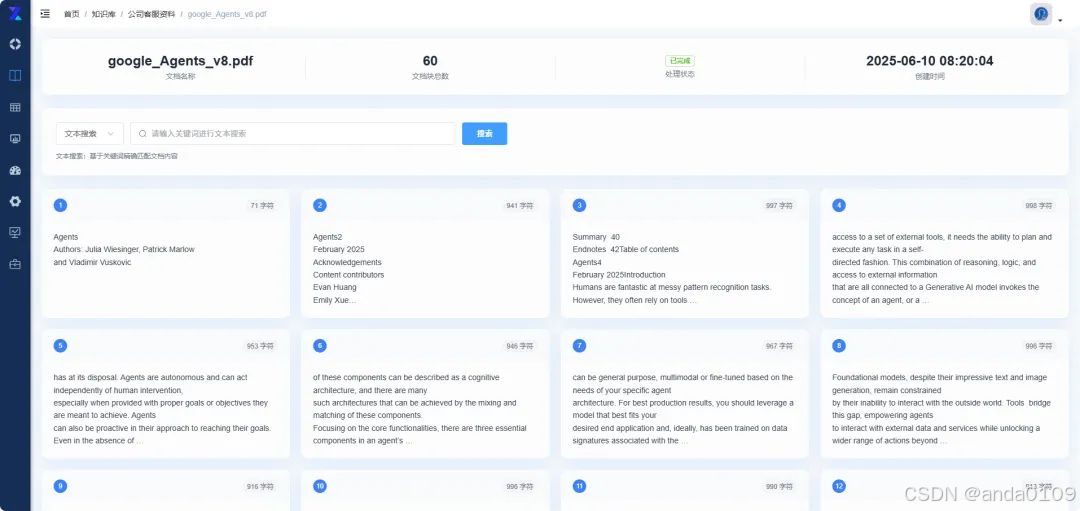
Task: Open the settings gear sidebar icon
Action: coord(15,201)
